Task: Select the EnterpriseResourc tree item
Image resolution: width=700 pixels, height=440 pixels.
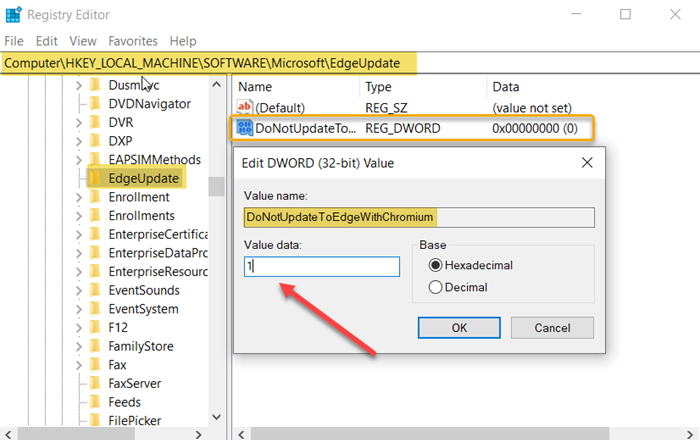Action: point(158,272)
